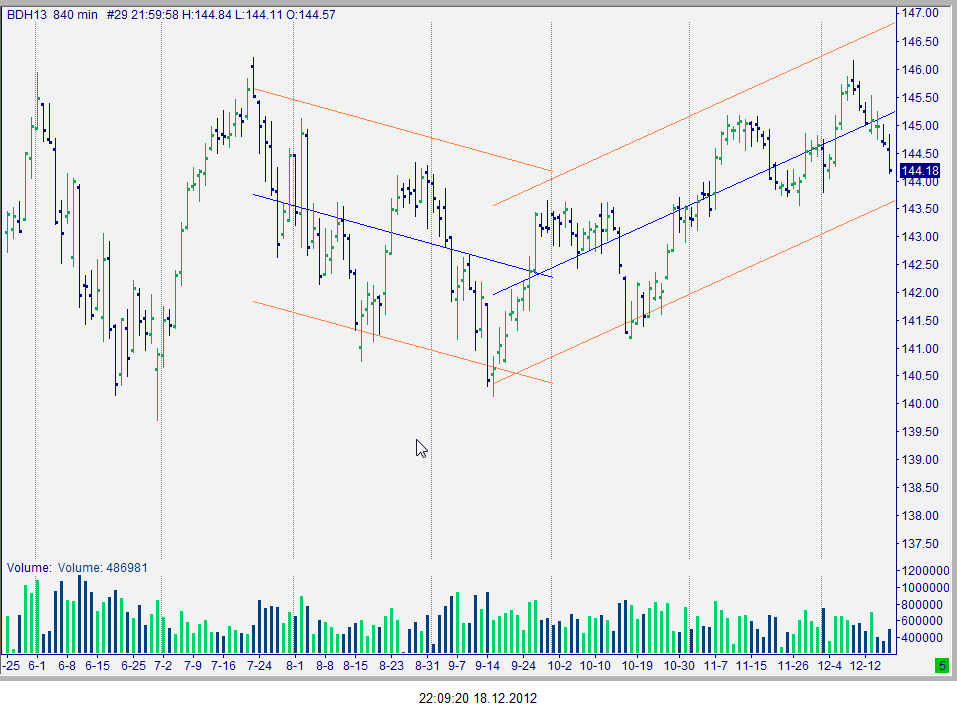Click the Volume: 486981 readout
Image resolution: width=957 pixels, height=715 pixels.
coord(103,568)
